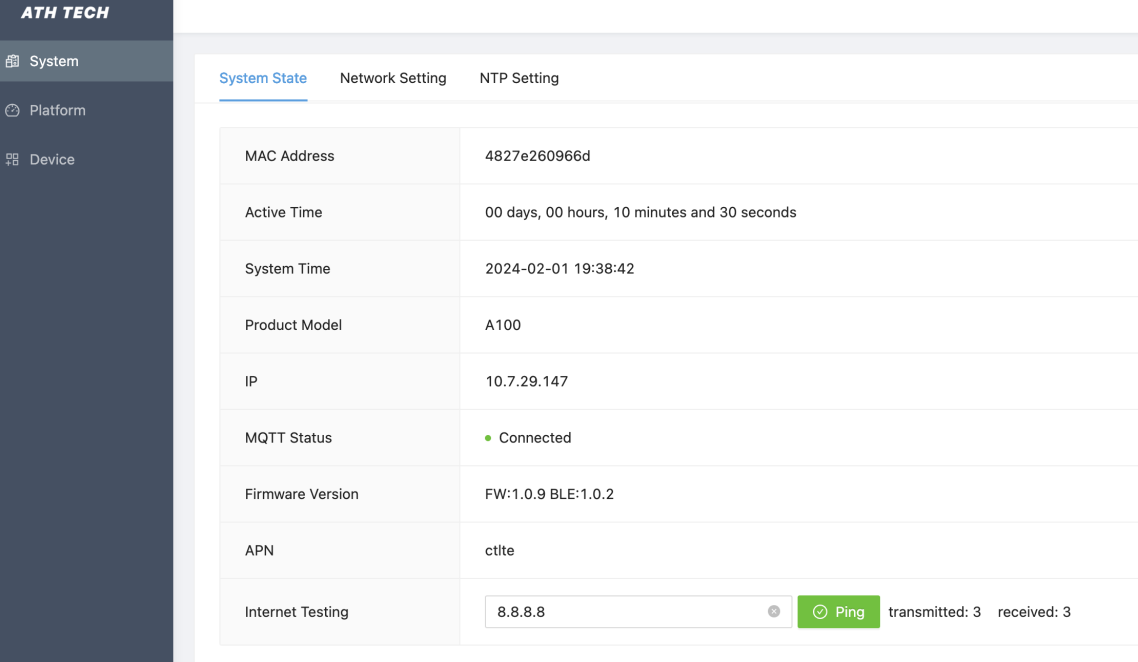Click the MQTT Status label
1138x662 pixels.
[287, 438]
